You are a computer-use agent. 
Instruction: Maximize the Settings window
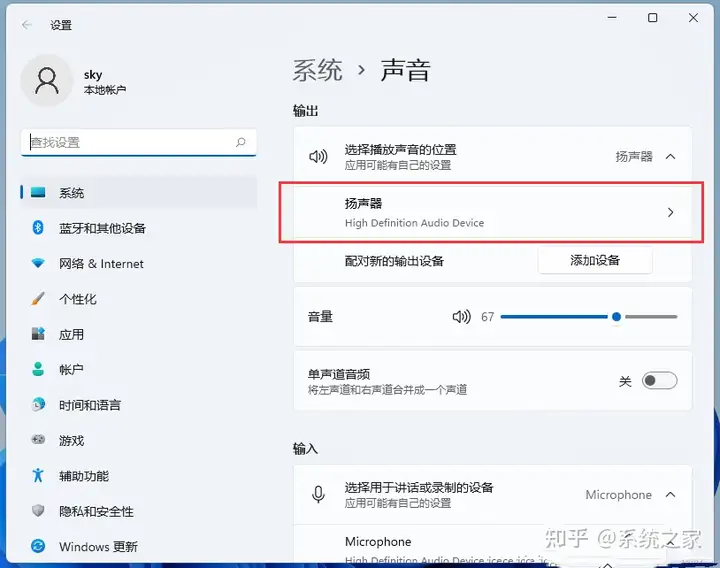coord(652,17)
